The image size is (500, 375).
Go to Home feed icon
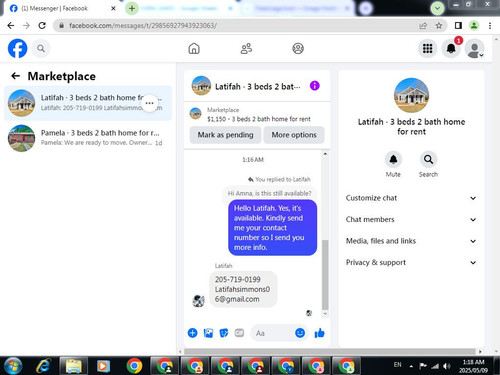coord(194,49)
